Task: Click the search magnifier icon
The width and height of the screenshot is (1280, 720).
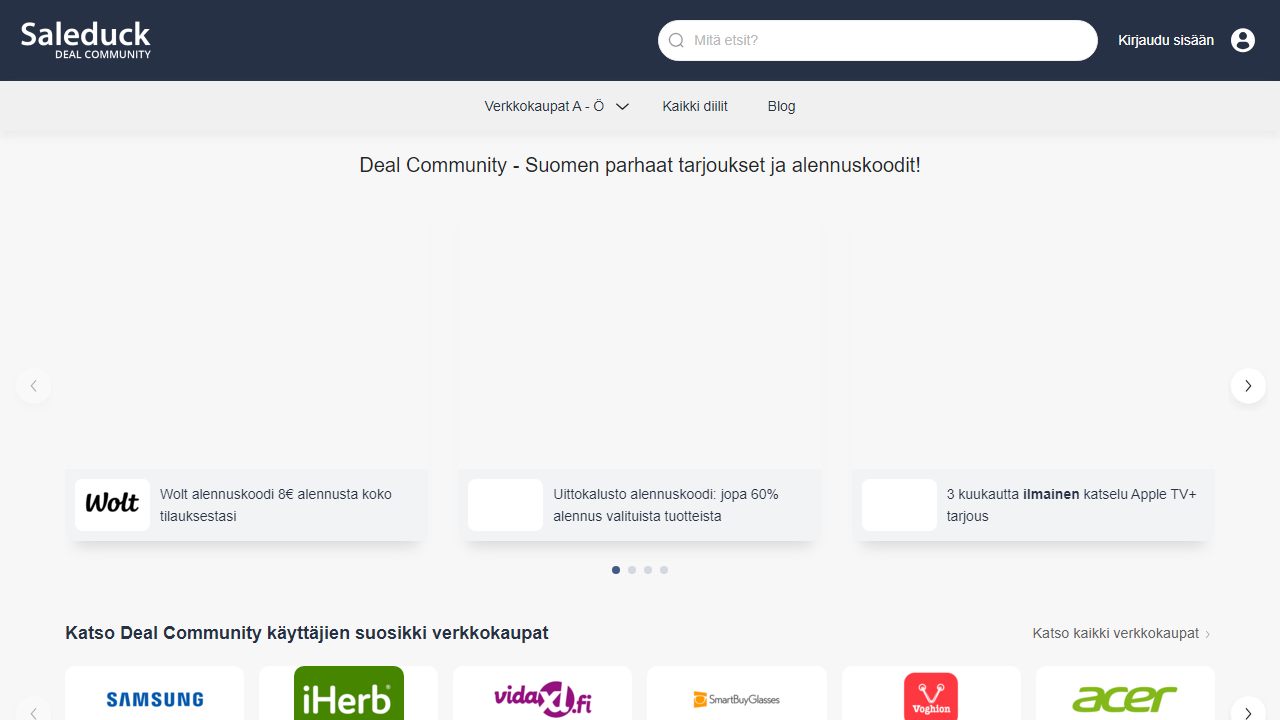Action: click(x=675, y=40)
